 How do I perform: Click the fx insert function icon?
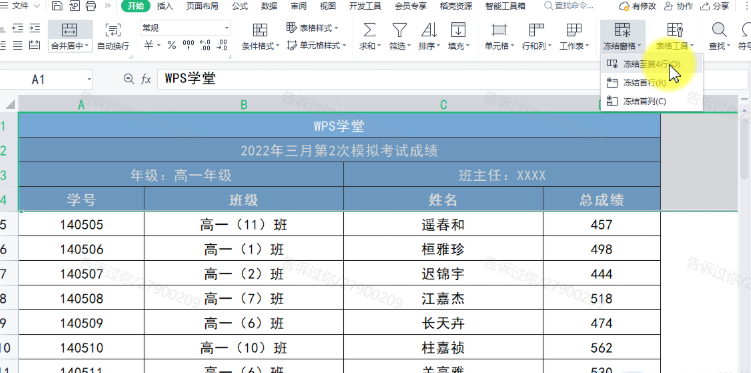click(146, 79)
